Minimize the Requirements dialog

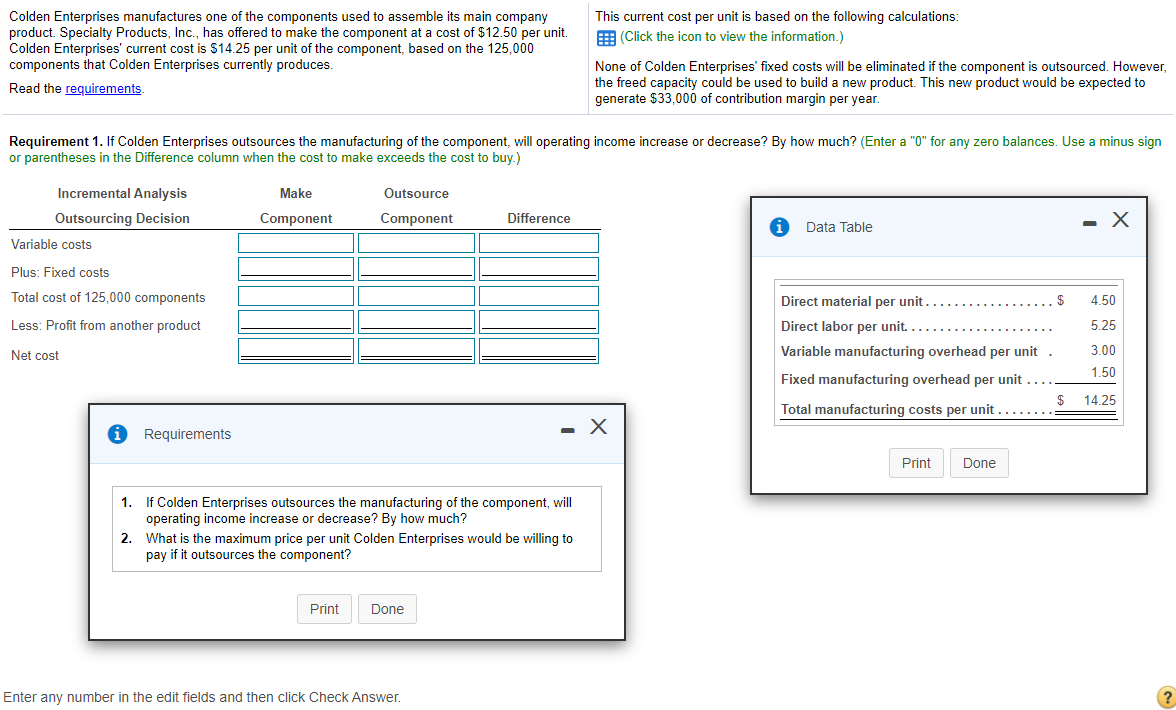click(x=568, y=430)
